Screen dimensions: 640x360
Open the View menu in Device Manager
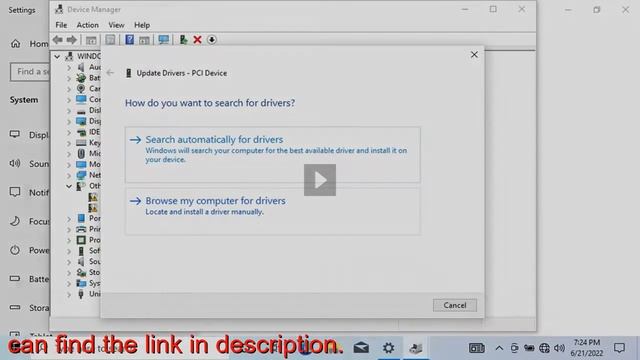coord(116,25)
